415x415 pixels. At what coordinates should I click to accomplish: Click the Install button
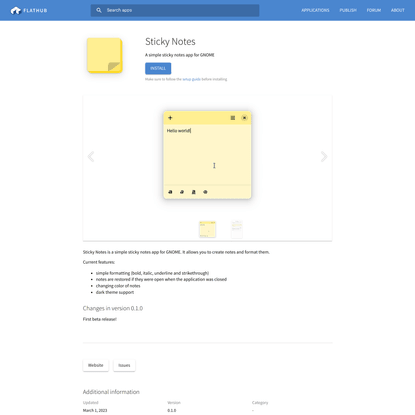pos(158,68)
